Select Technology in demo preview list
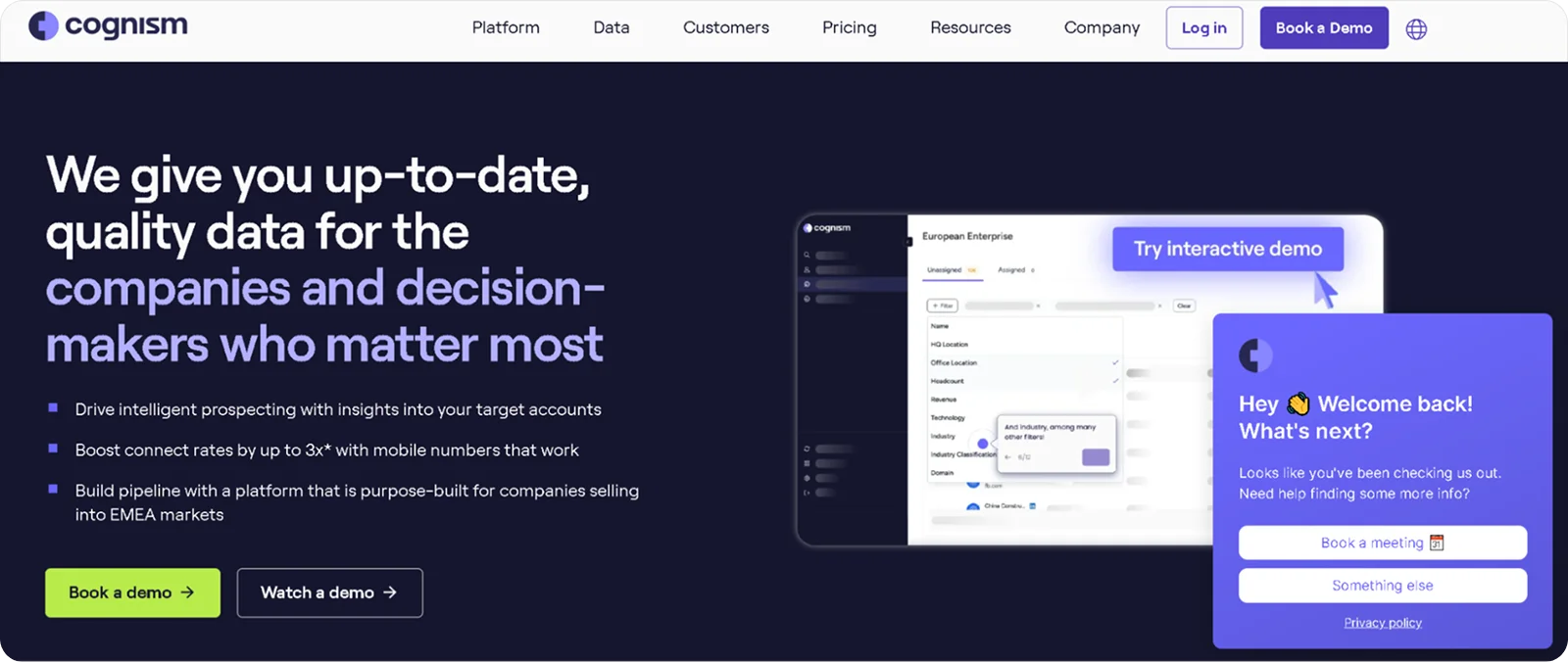The height and width of the screenshot is (662, 1568). coord(948,417)
